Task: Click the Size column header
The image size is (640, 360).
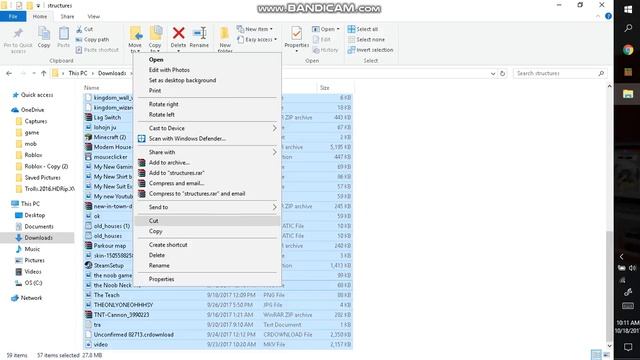Action: [x=325, y=88]
